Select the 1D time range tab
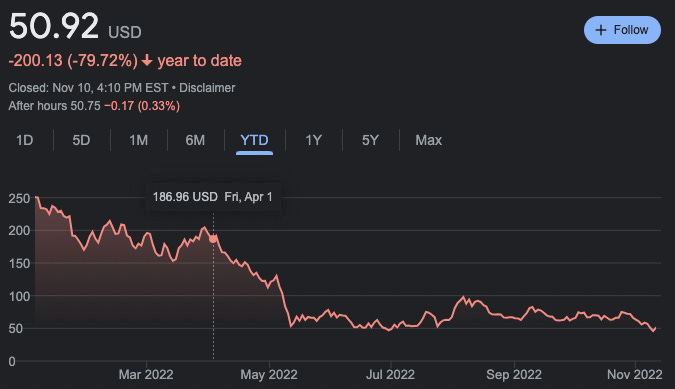This screenshot has height=389, width=675. click(x=25, y=140)
